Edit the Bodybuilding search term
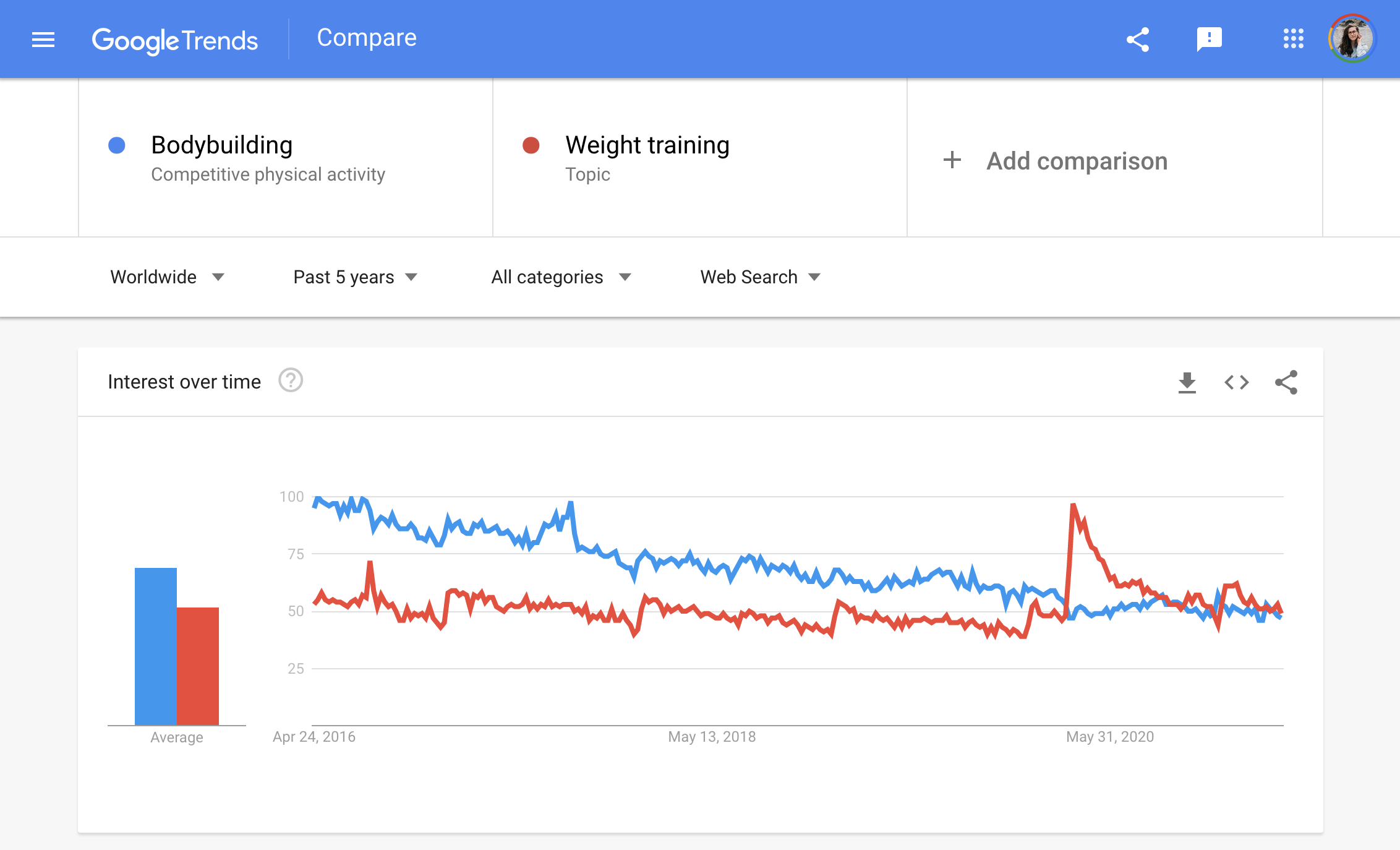Viewport: 1400px width, 850px height. click(x=221, y=145)
